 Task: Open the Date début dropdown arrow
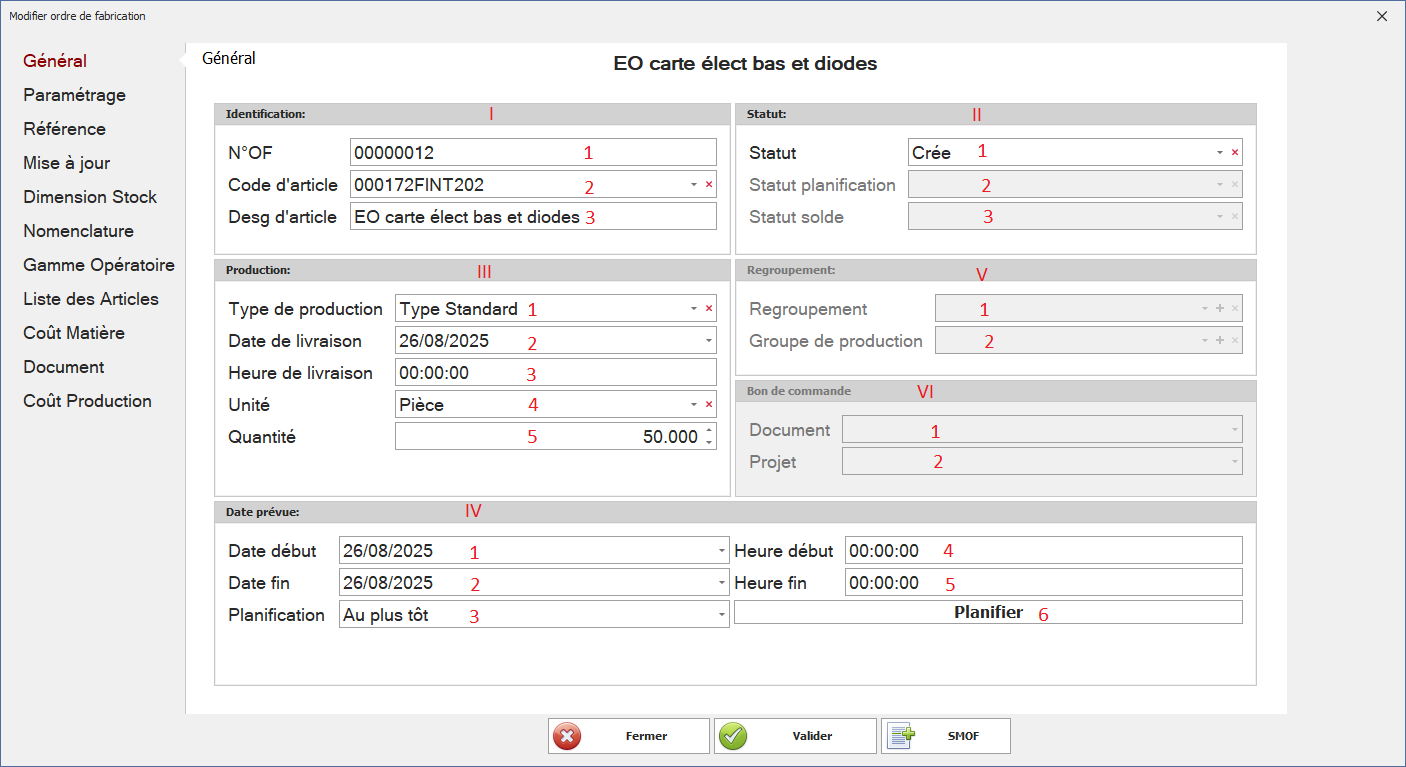722,551
